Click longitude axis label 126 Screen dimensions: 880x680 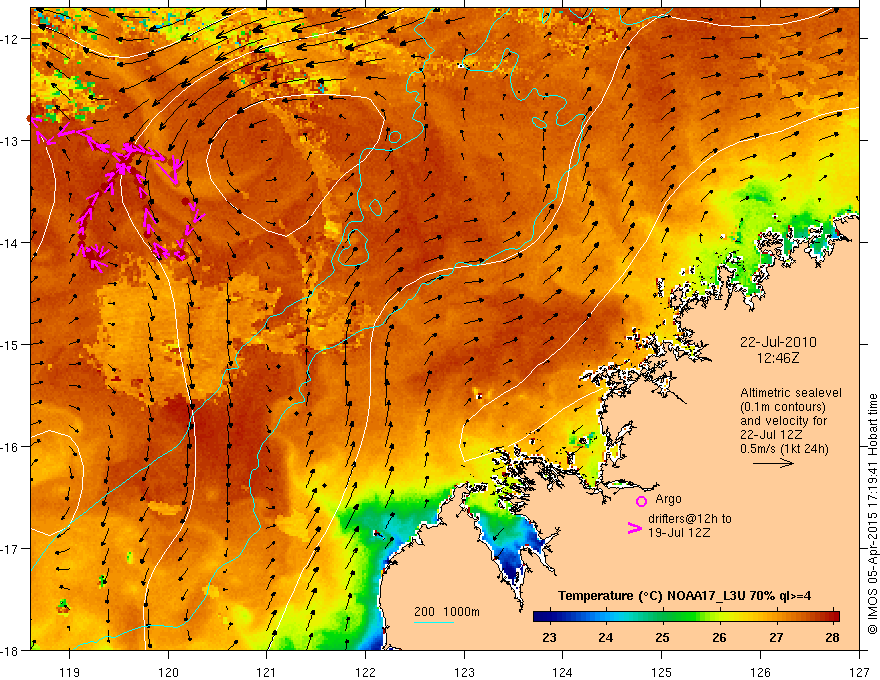[x=760, y=672]
